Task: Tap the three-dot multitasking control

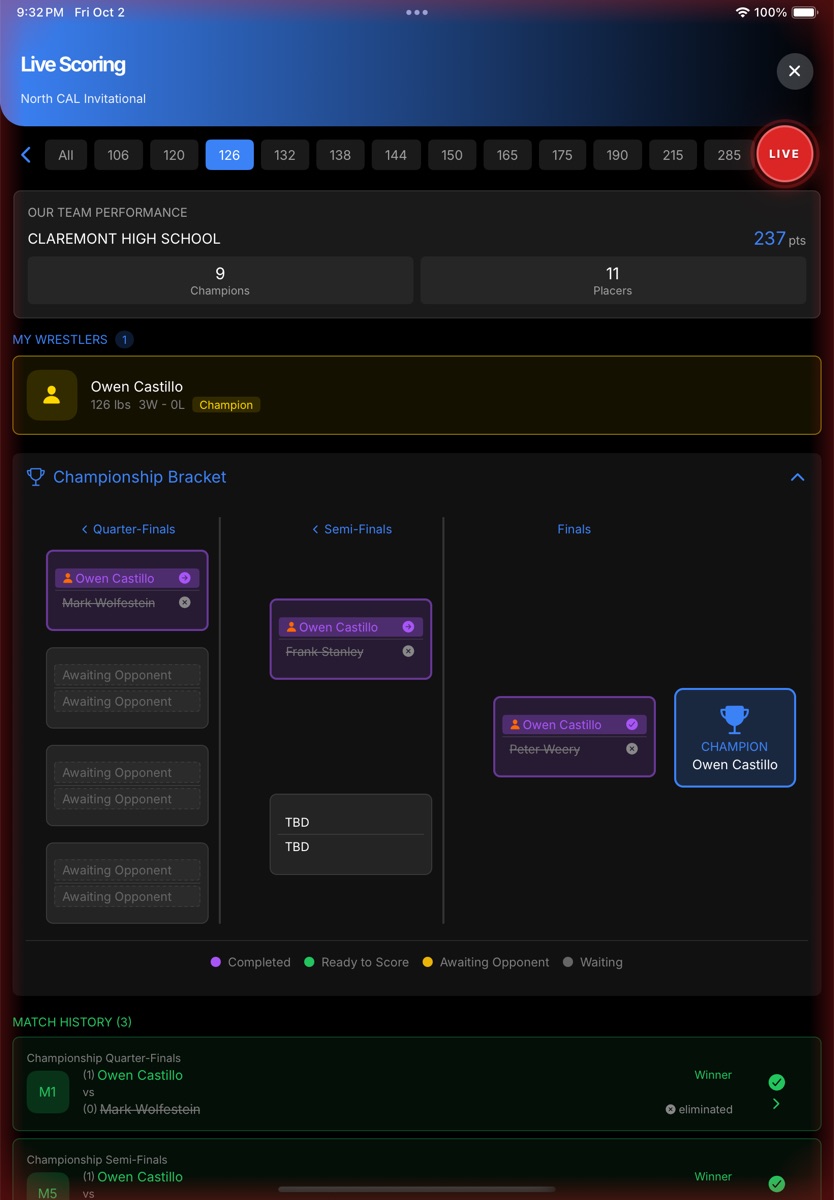Action: pos(417,12)
